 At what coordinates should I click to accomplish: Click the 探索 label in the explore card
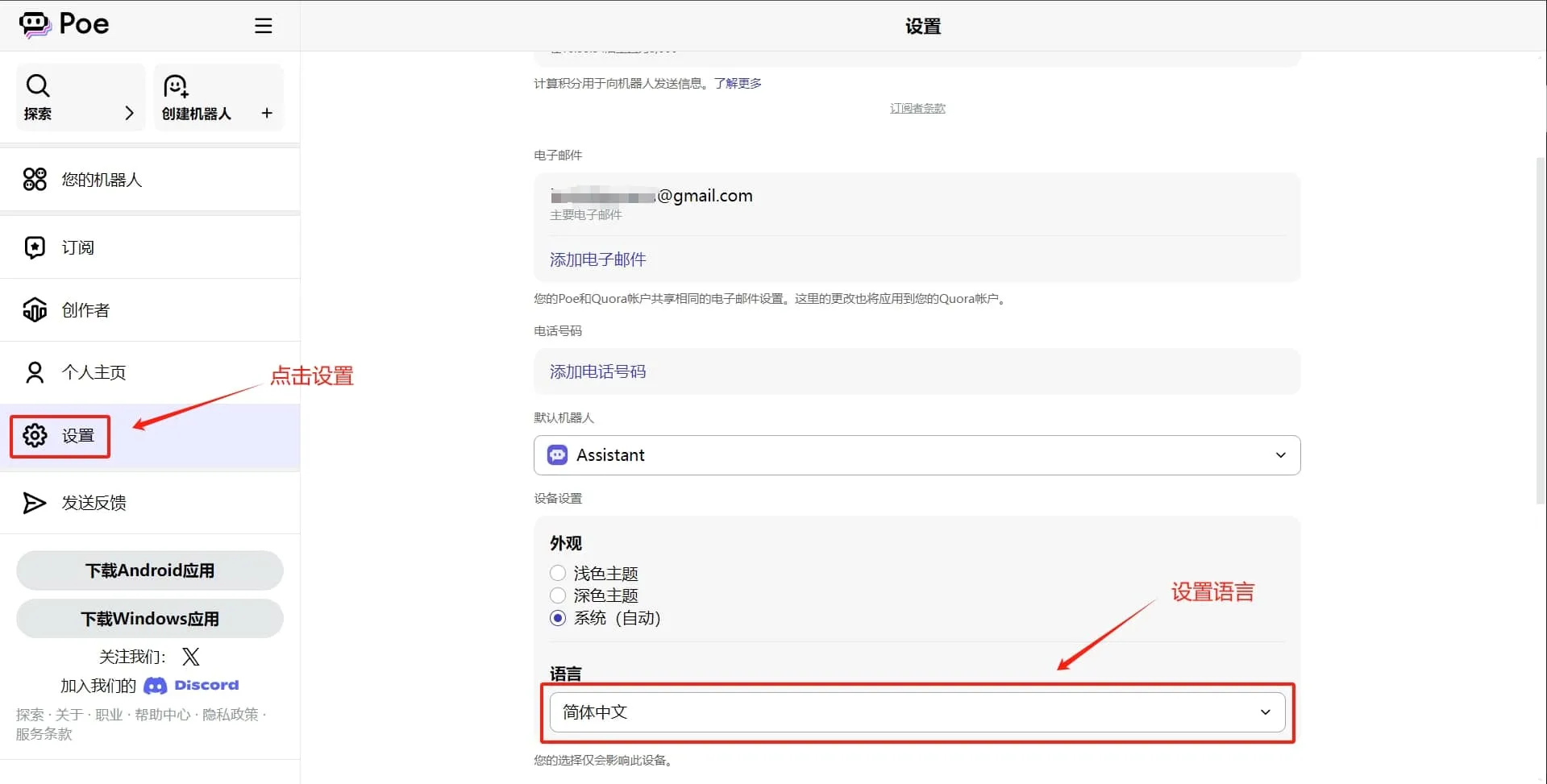coord(38,114)
